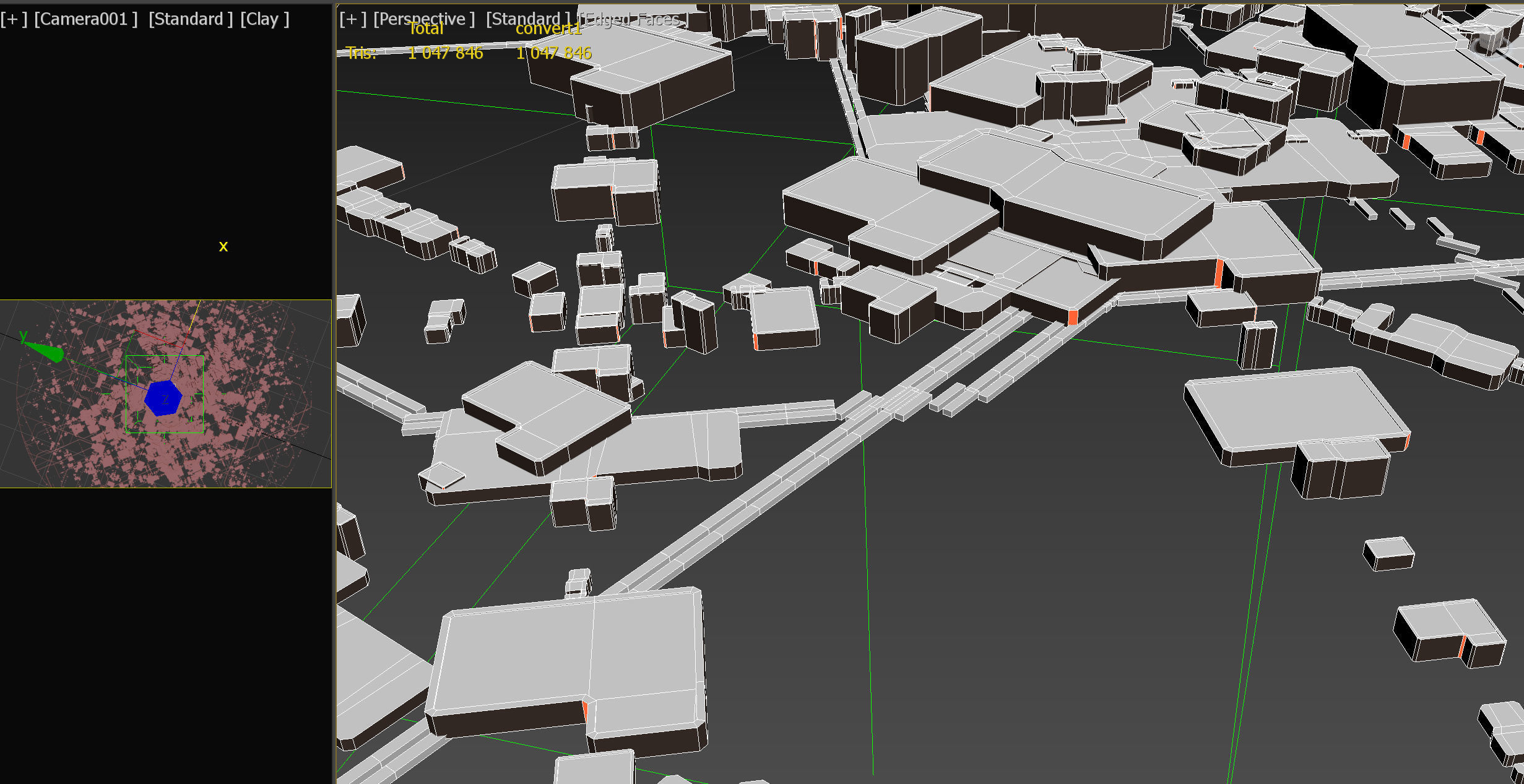The height and width of the screenshot is (784, 1524).
Task: Open the General viewport menu via left [+] label
Action: tap(12, 19)
